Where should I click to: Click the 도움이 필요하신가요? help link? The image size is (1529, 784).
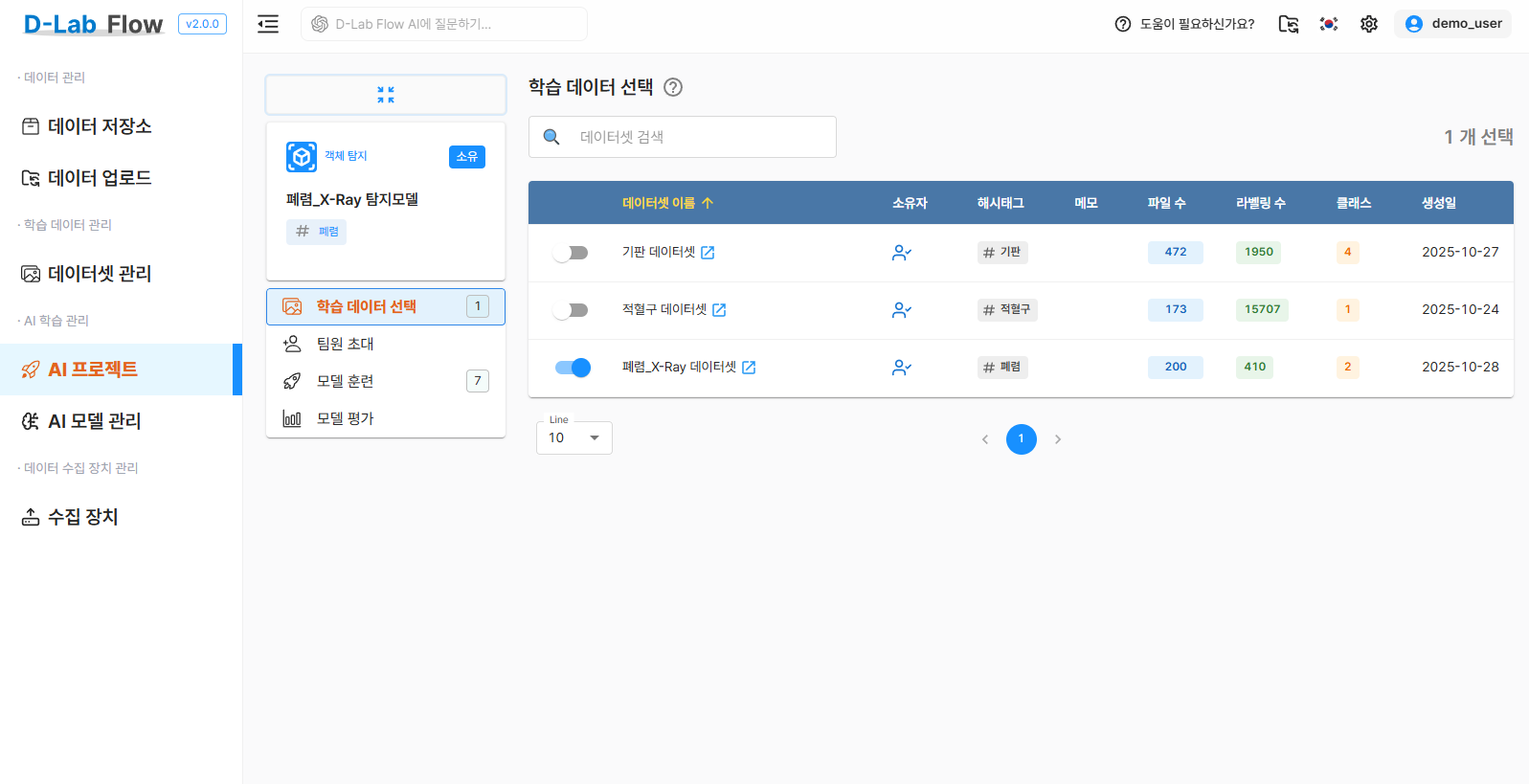pyautogui.click(x=1185, y=24)
